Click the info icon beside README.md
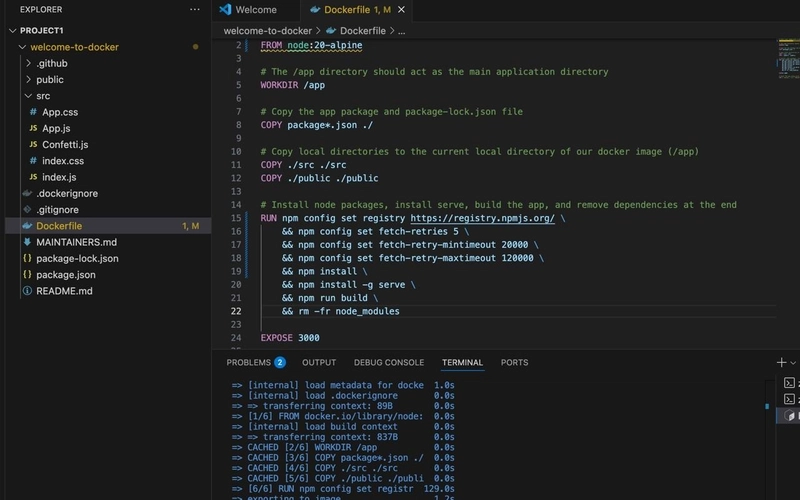Image resolution: width=800 pixels, height=500 pixels. (x=27, y=291)
